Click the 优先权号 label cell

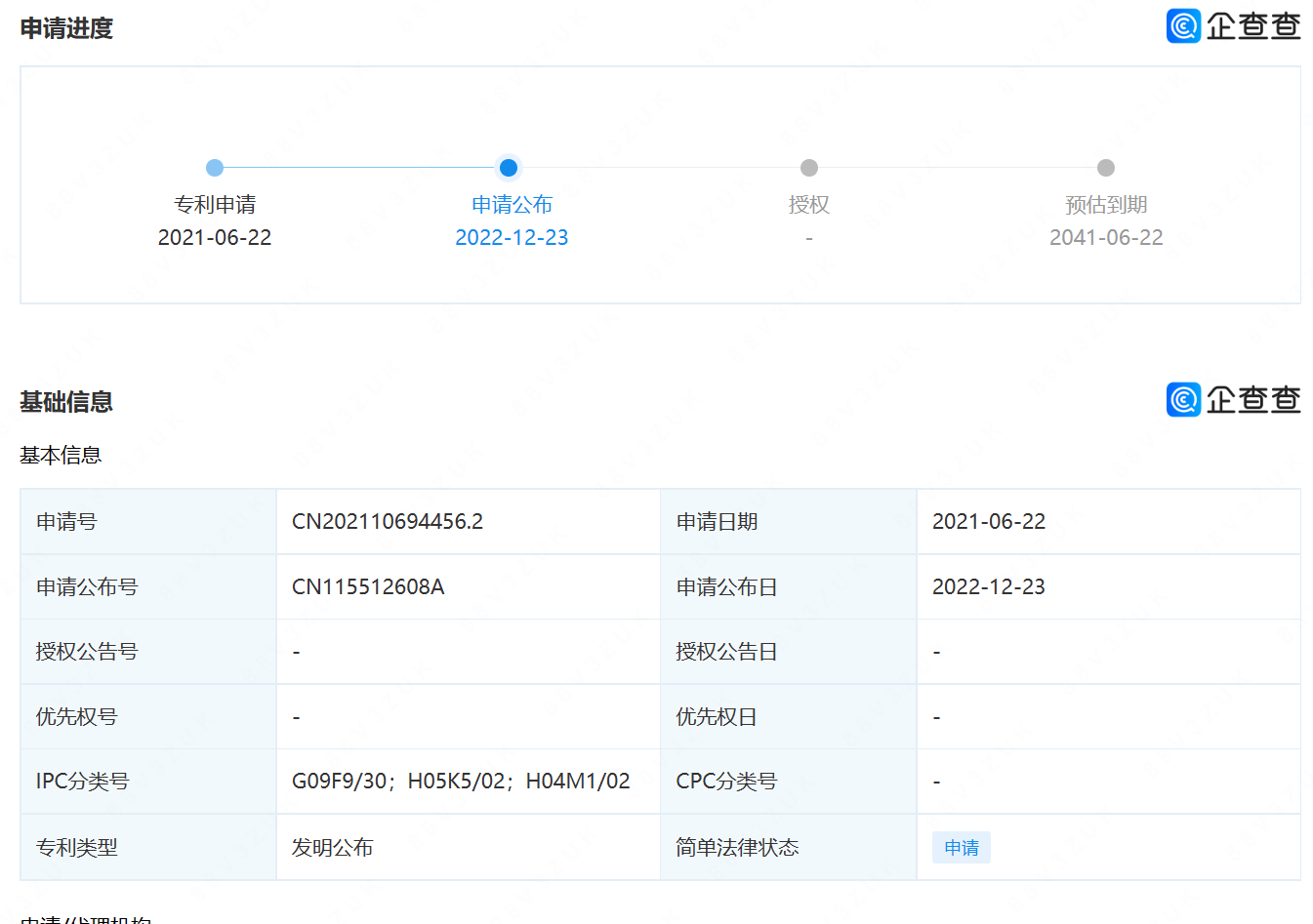click(x=148, y=717)
